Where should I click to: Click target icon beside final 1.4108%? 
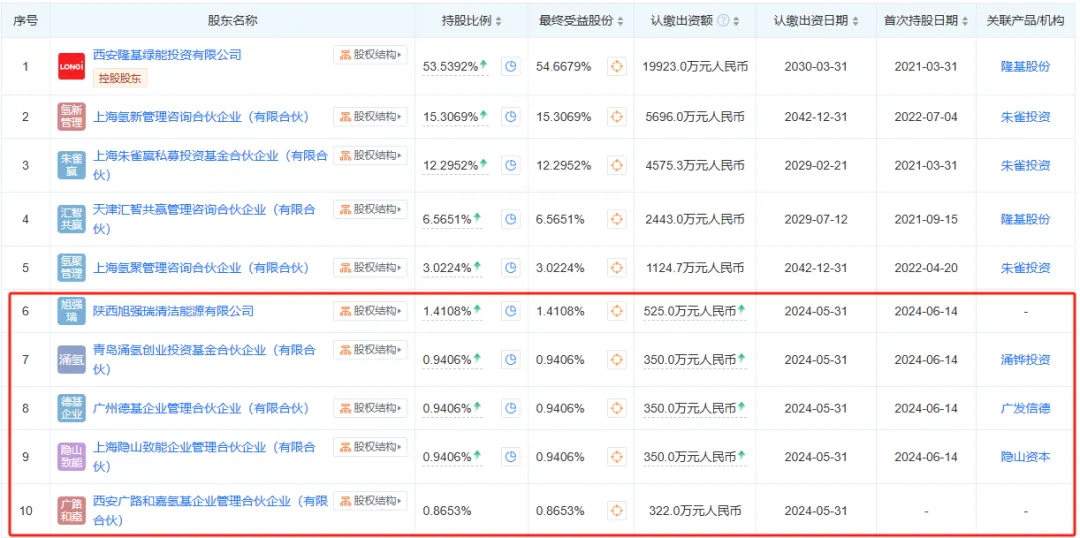tap(616, 311)
